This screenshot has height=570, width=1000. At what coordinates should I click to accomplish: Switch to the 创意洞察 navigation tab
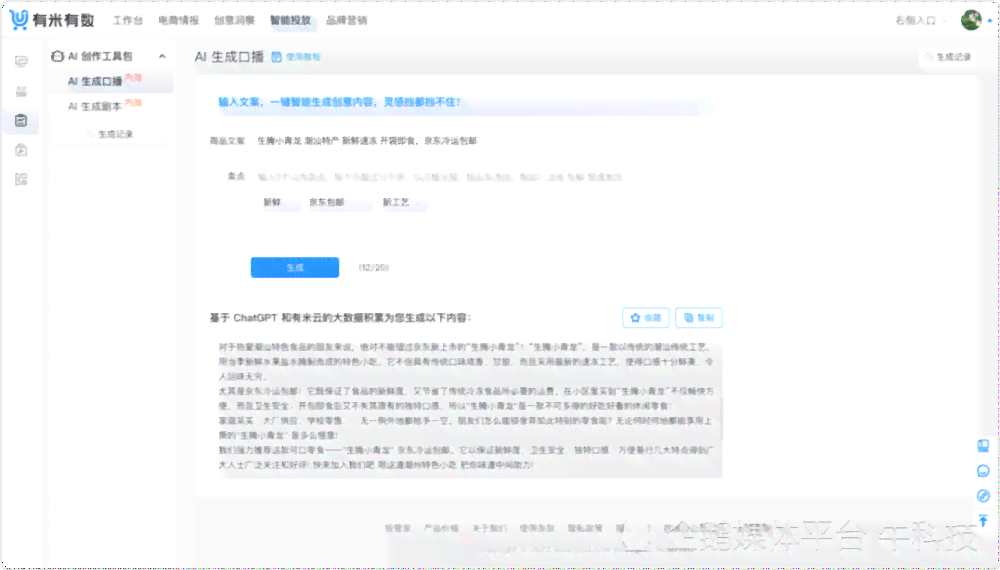pyautogui.click(x=234, y=20)
